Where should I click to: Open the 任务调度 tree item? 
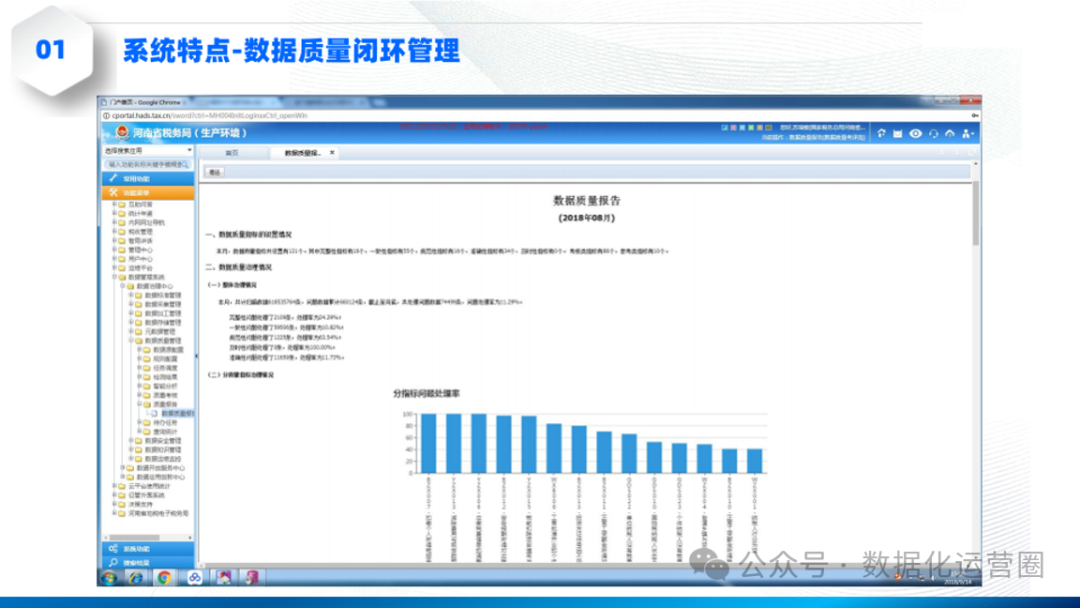pos(165,368)
